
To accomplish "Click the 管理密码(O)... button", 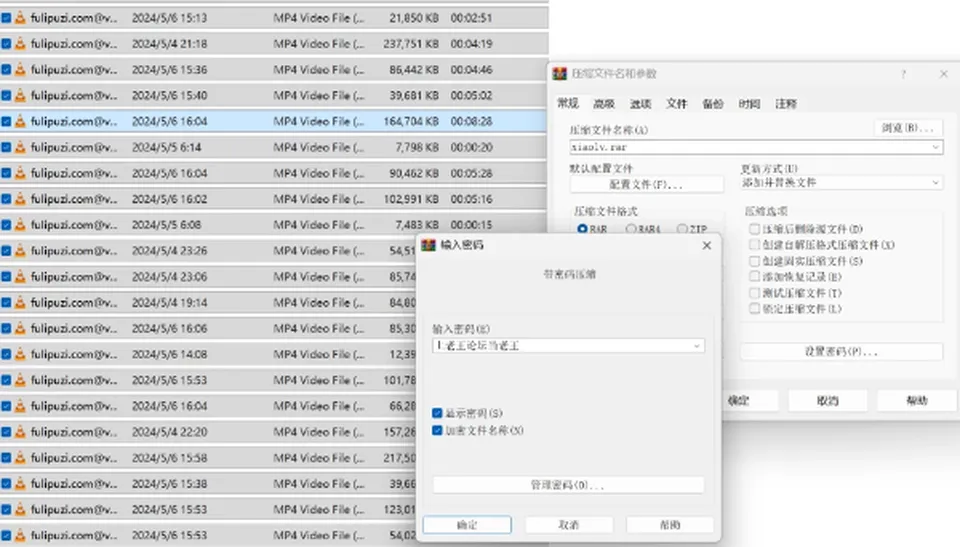I will point(568,485).
